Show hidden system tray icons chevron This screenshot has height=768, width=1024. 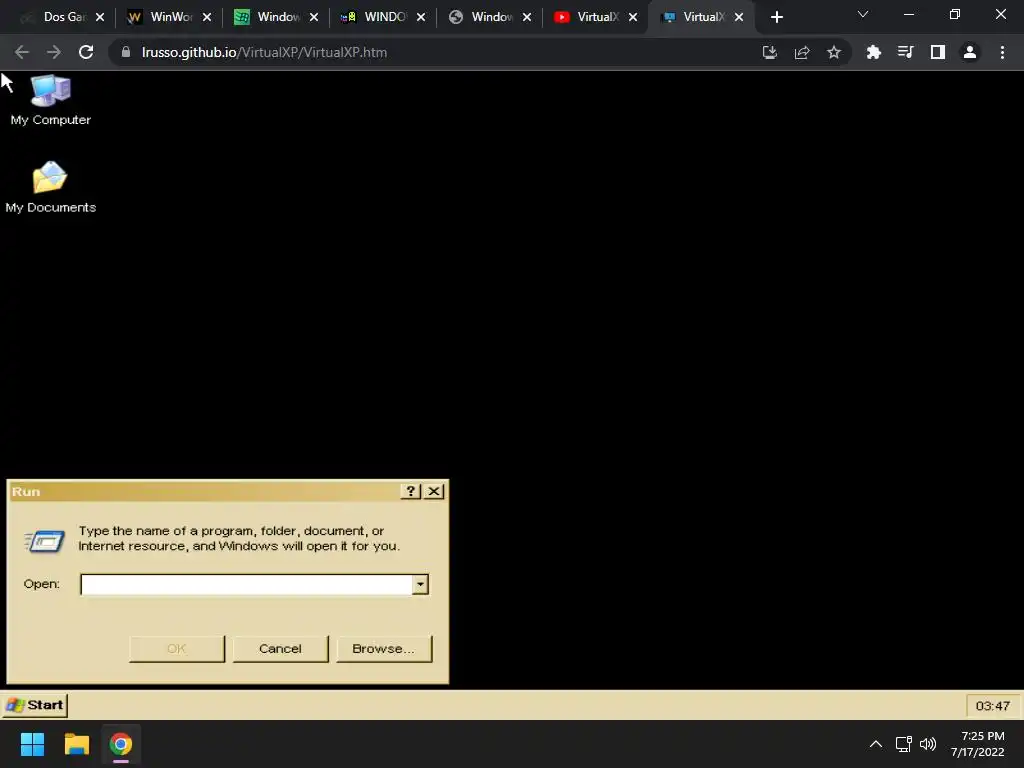[876, 744]
